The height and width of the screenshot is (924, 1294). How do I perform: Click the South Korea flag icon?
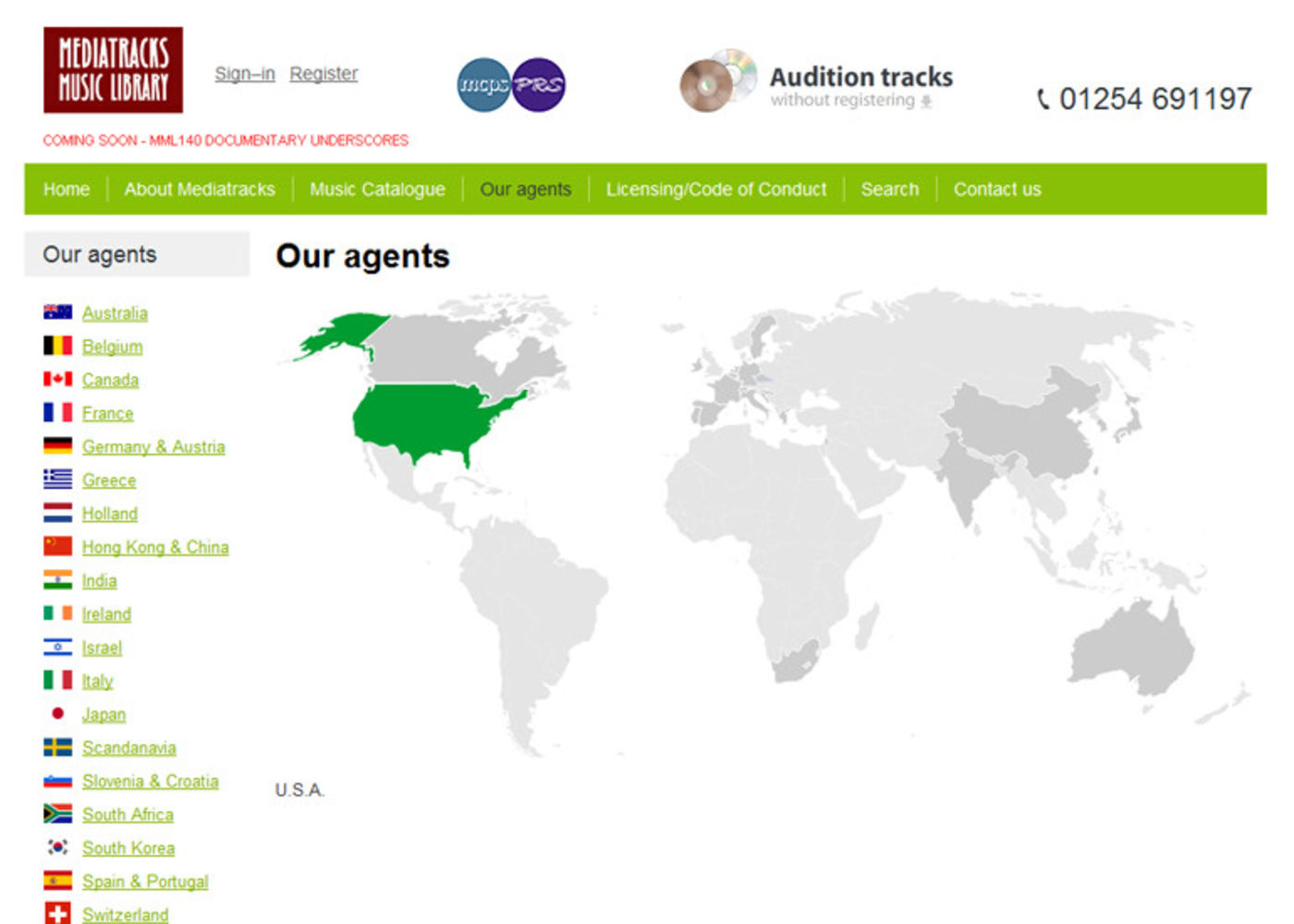pyautogui.click(x=57, y=847)
